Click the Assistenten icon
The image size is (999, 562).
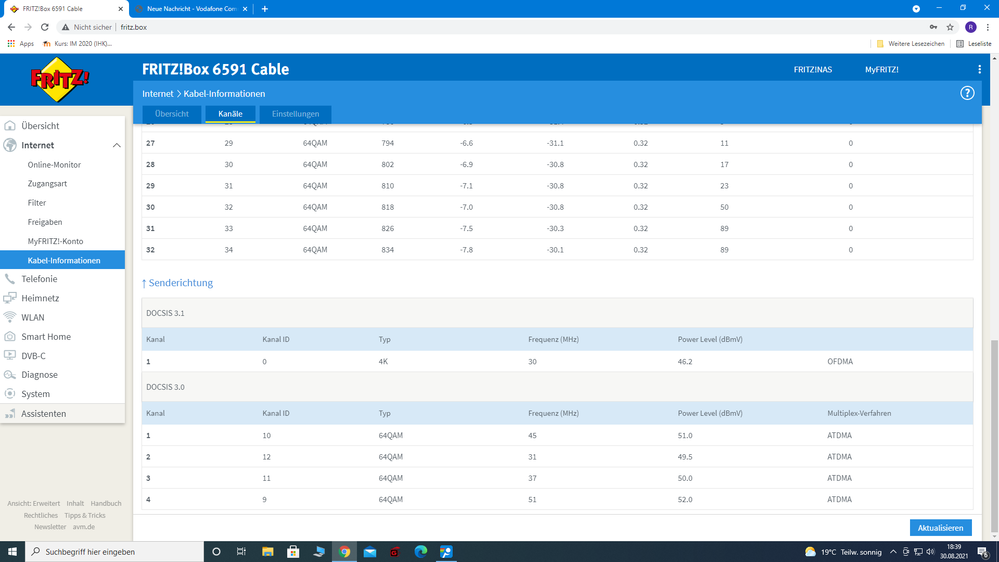pyautogui.click(x=10, y=414)
